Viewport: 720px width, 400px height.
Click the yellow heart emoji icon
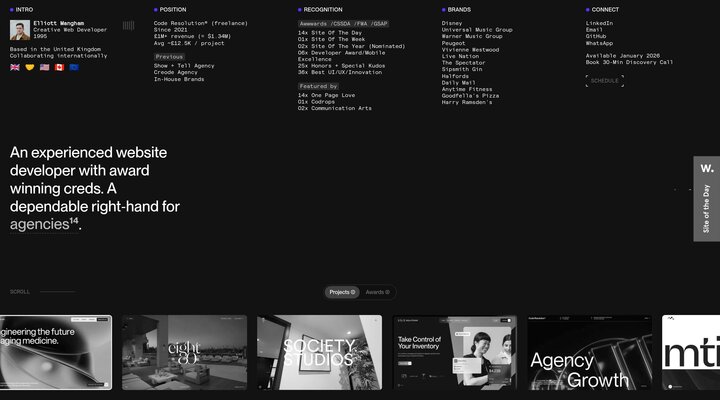30,67
